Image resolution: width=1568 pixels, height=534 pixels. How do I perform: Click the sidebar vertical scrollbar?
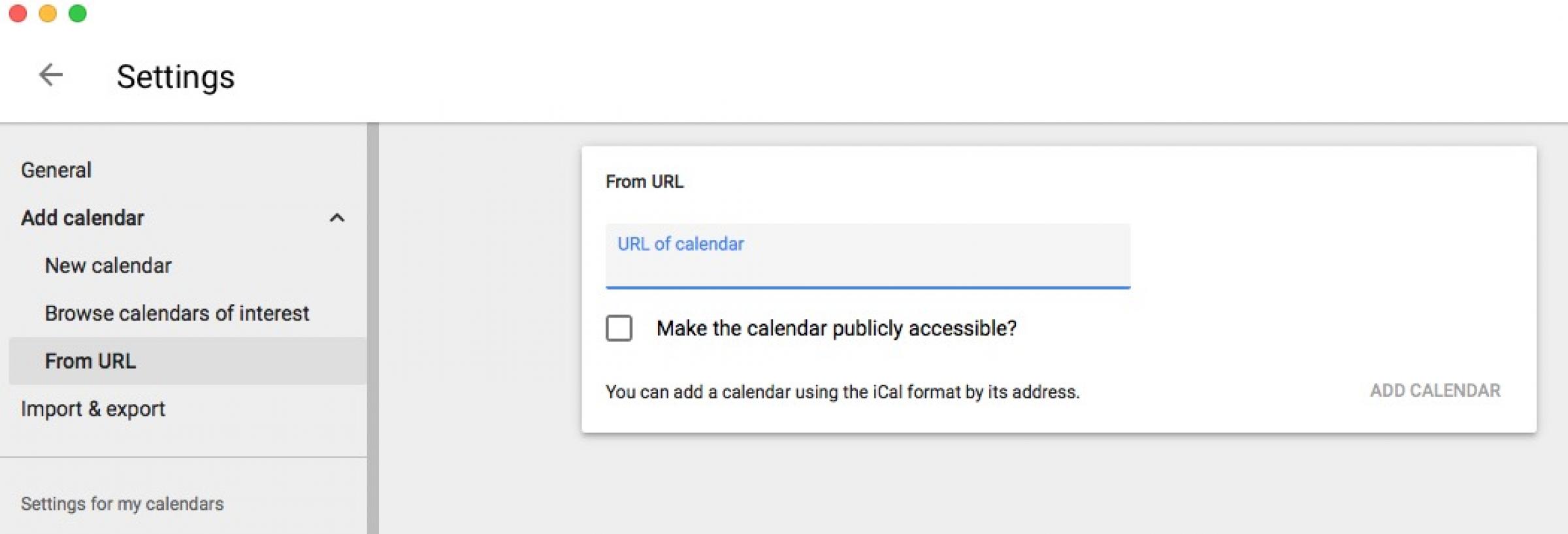coord(372,327)
